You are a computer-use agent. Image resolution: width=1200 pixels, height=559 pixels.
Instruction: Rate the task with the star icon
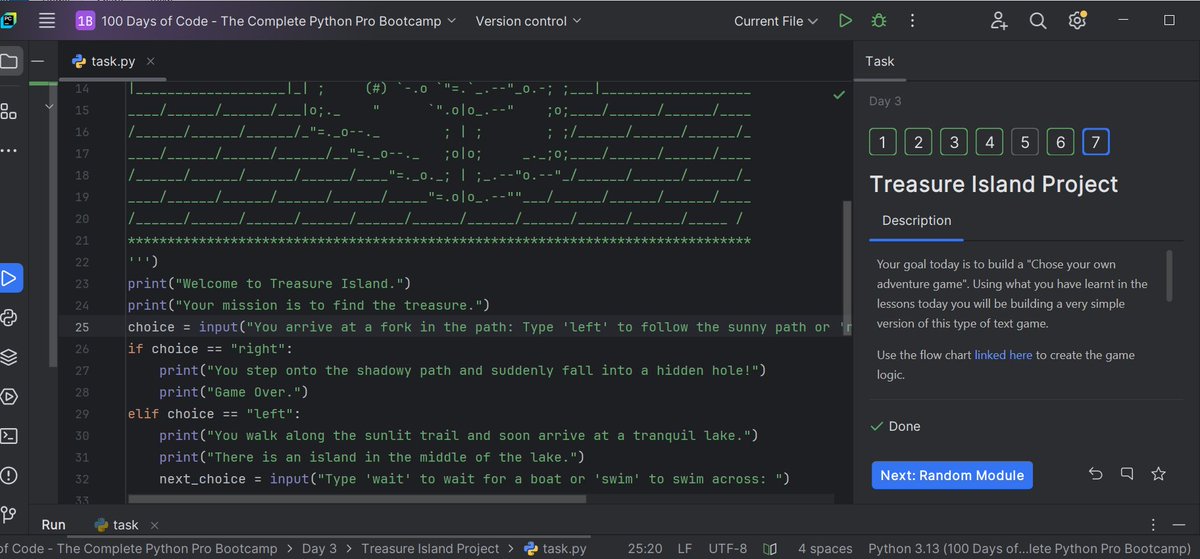[1158, 474]
